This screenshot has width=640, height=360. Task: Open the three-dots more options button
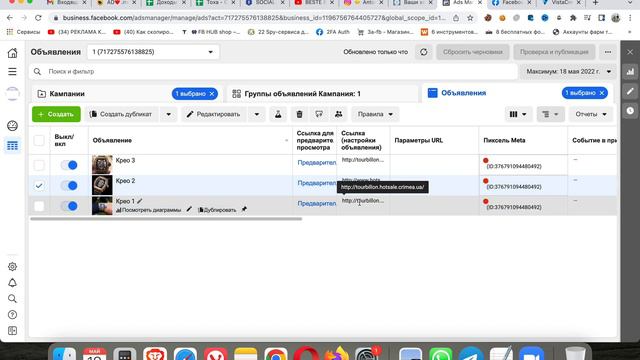tap(608, 52)
